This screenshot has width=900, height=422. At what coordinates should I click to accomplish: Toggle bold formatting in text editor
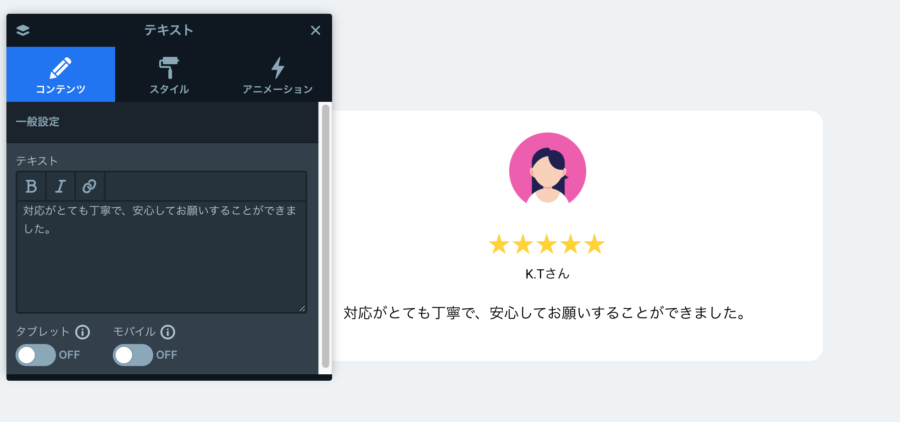pyautogui.click(x=32, y=187)
